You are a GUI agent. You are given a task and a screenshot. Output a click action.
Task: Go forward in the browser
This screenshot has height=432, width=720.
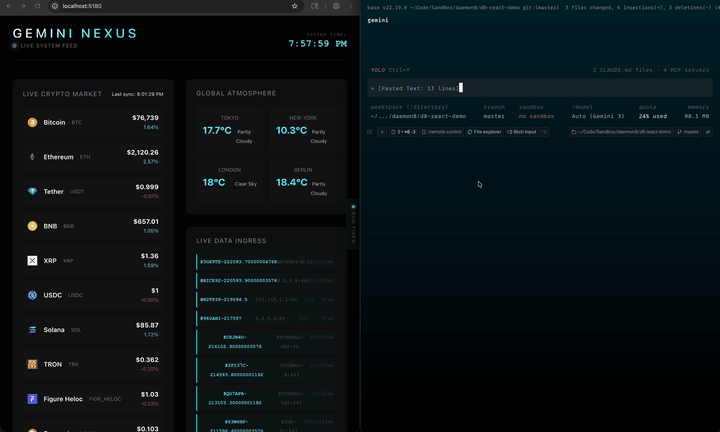(x=23, y=6)
